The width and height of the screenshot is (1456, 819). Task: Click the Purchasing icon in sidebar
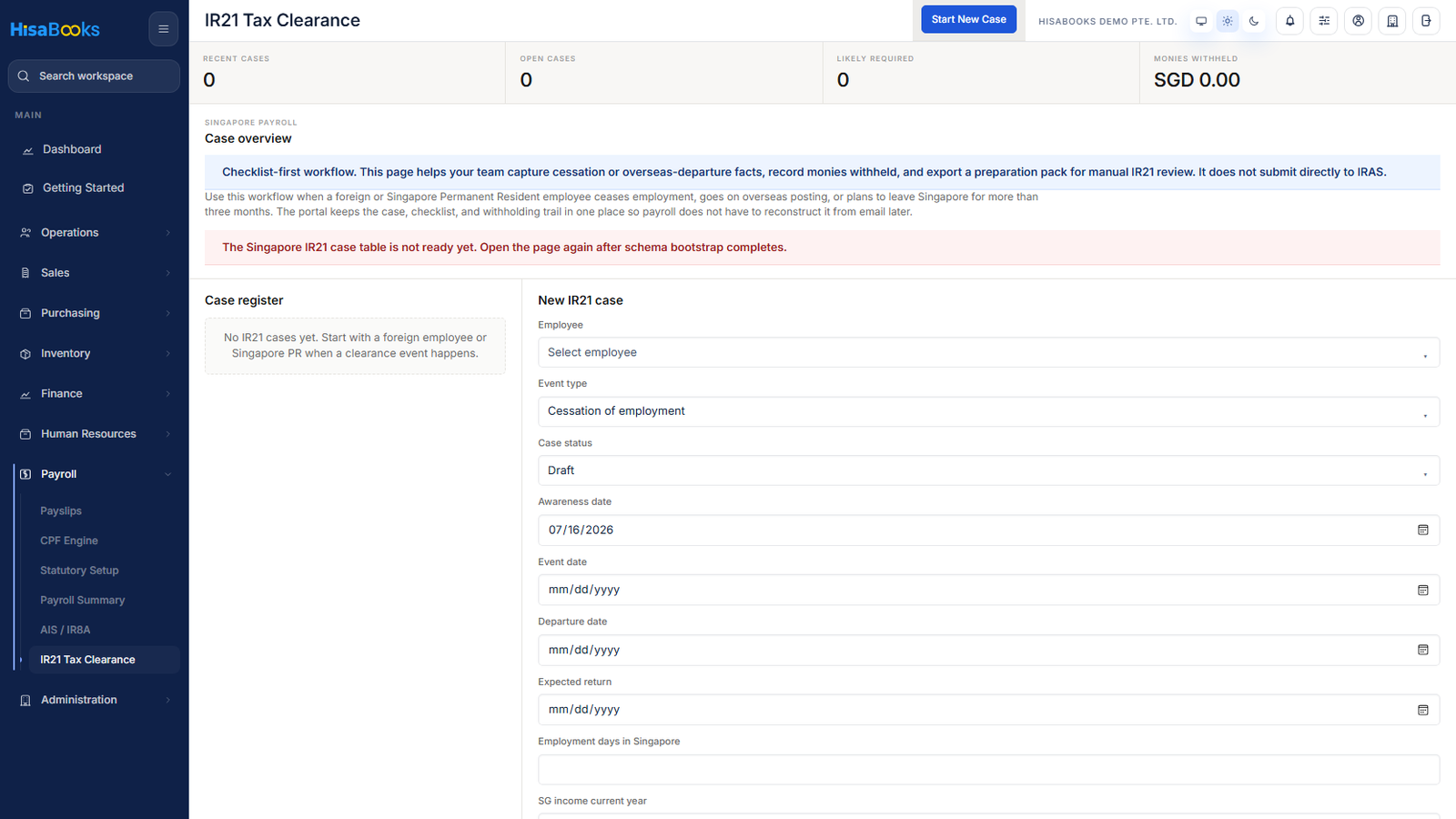point(25,313)
